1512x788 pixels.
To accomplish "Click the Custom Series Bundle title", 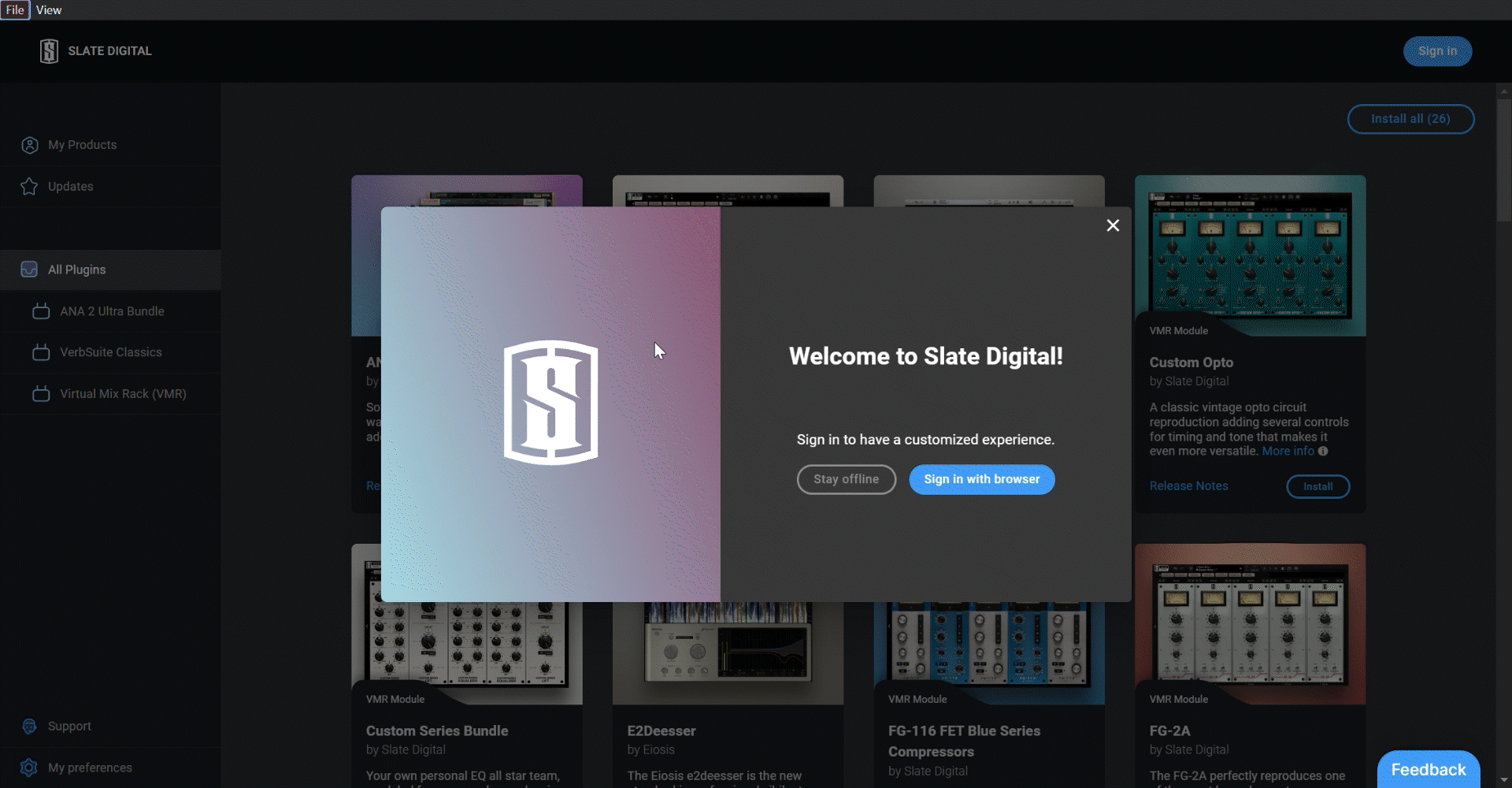I will (x=437, y=731).
